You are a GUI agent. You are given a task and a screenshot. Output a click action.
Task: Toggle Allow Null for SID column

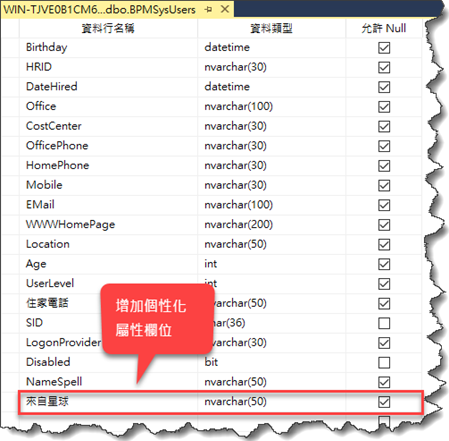coord(384,323)
